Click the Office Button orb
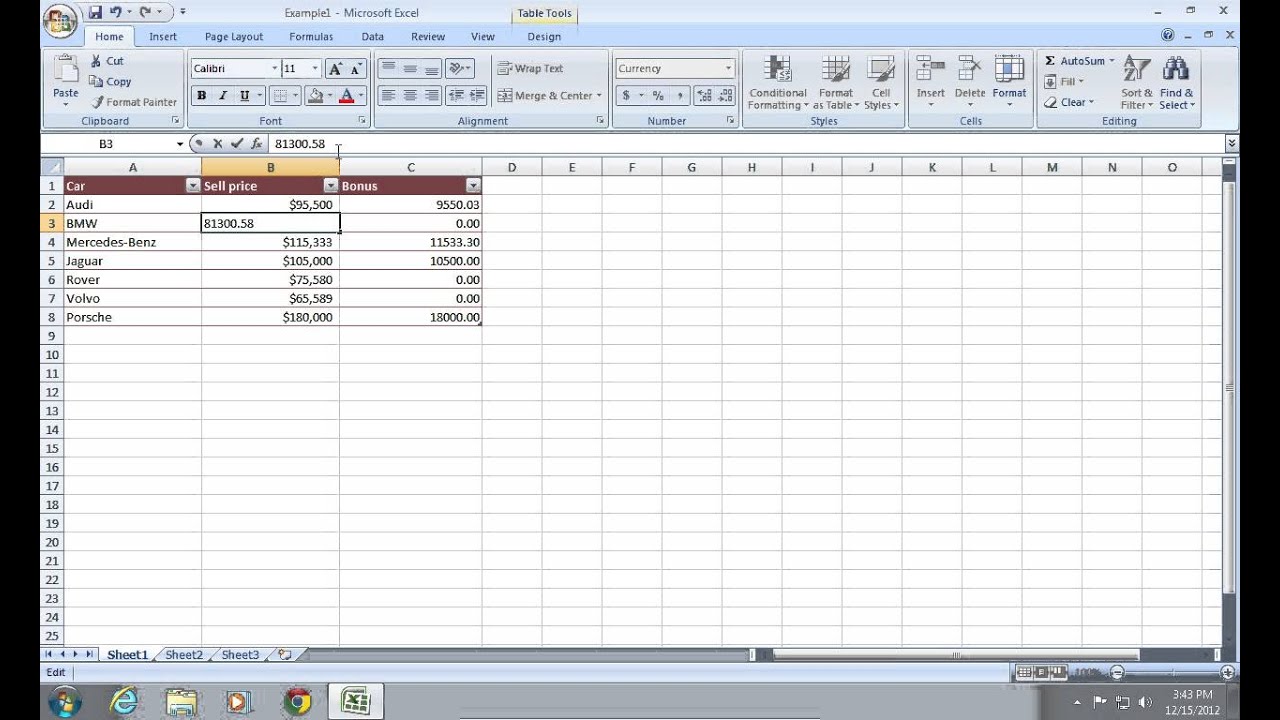 61,21
